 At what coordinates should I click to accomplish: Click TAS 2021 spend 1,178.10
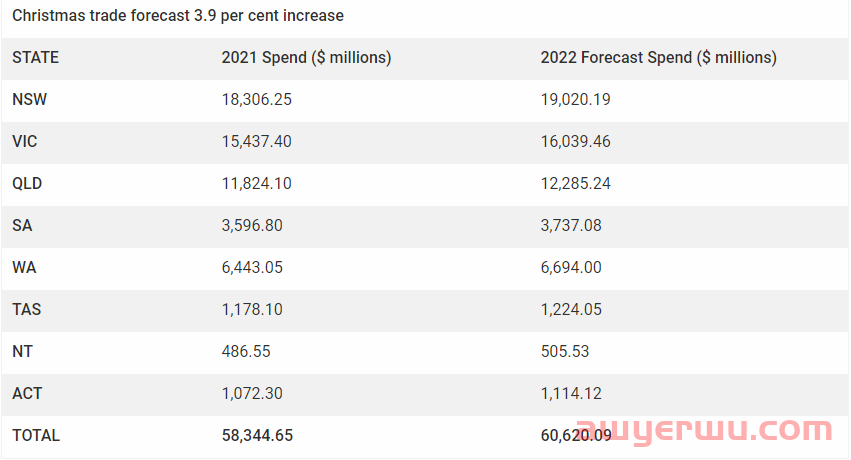coord(252,310)
